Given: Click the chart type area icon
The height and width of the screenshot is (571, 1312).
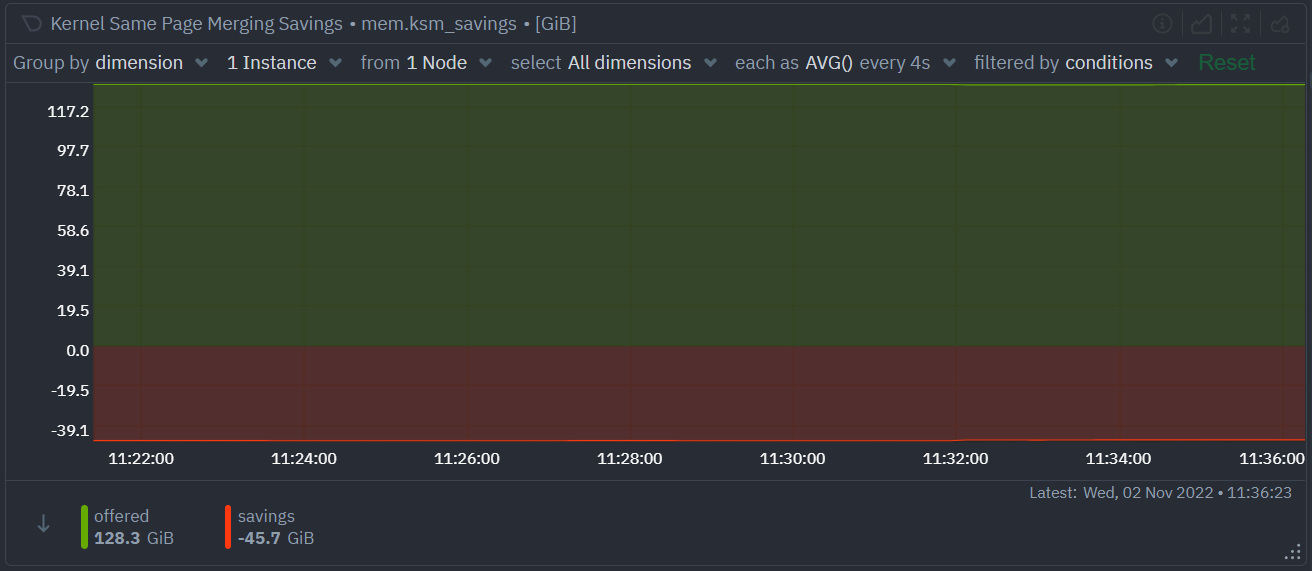Looking at the screenshot, I should (1201, 23).
